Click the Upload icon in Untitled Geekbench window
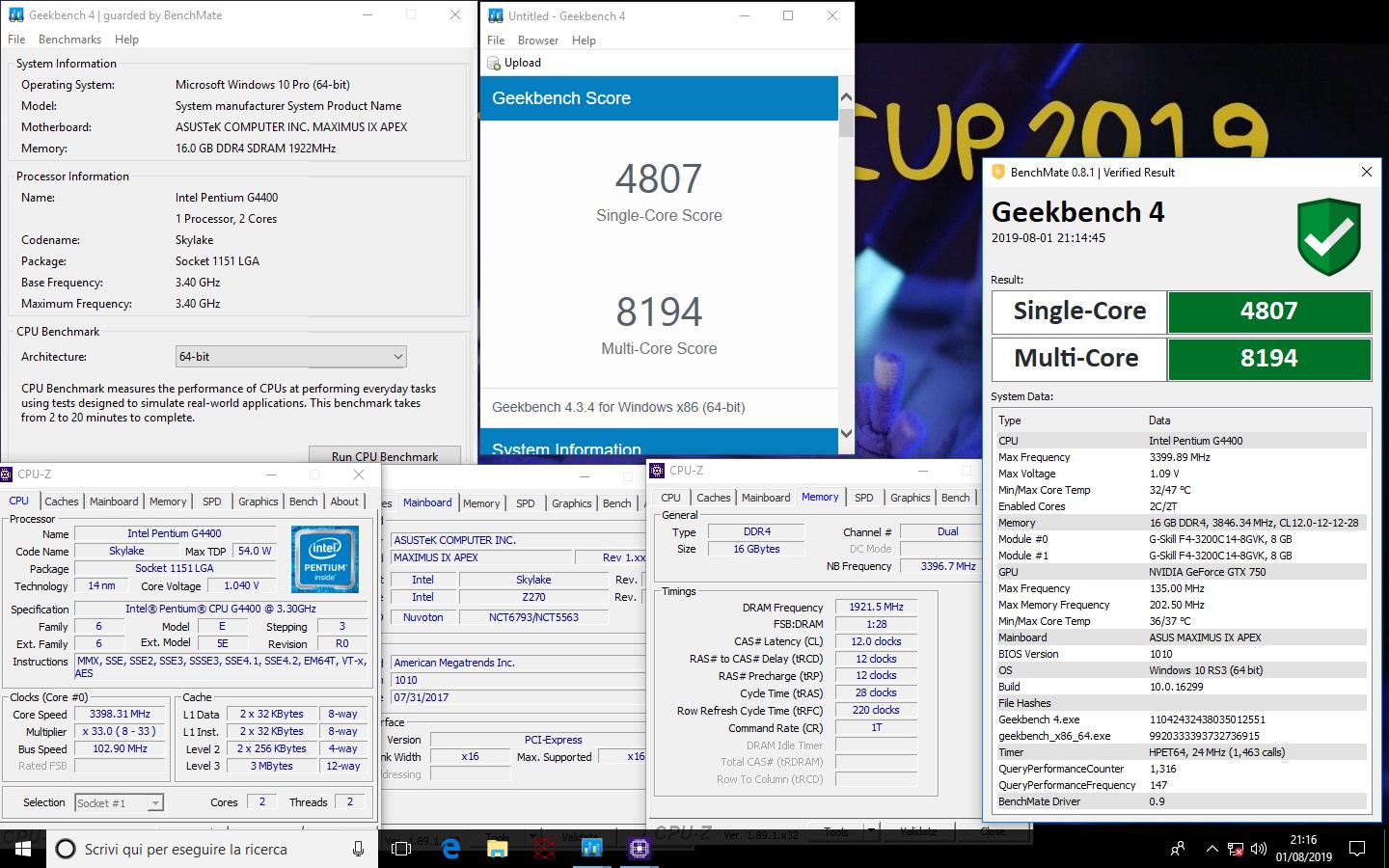 pos(494,63)
